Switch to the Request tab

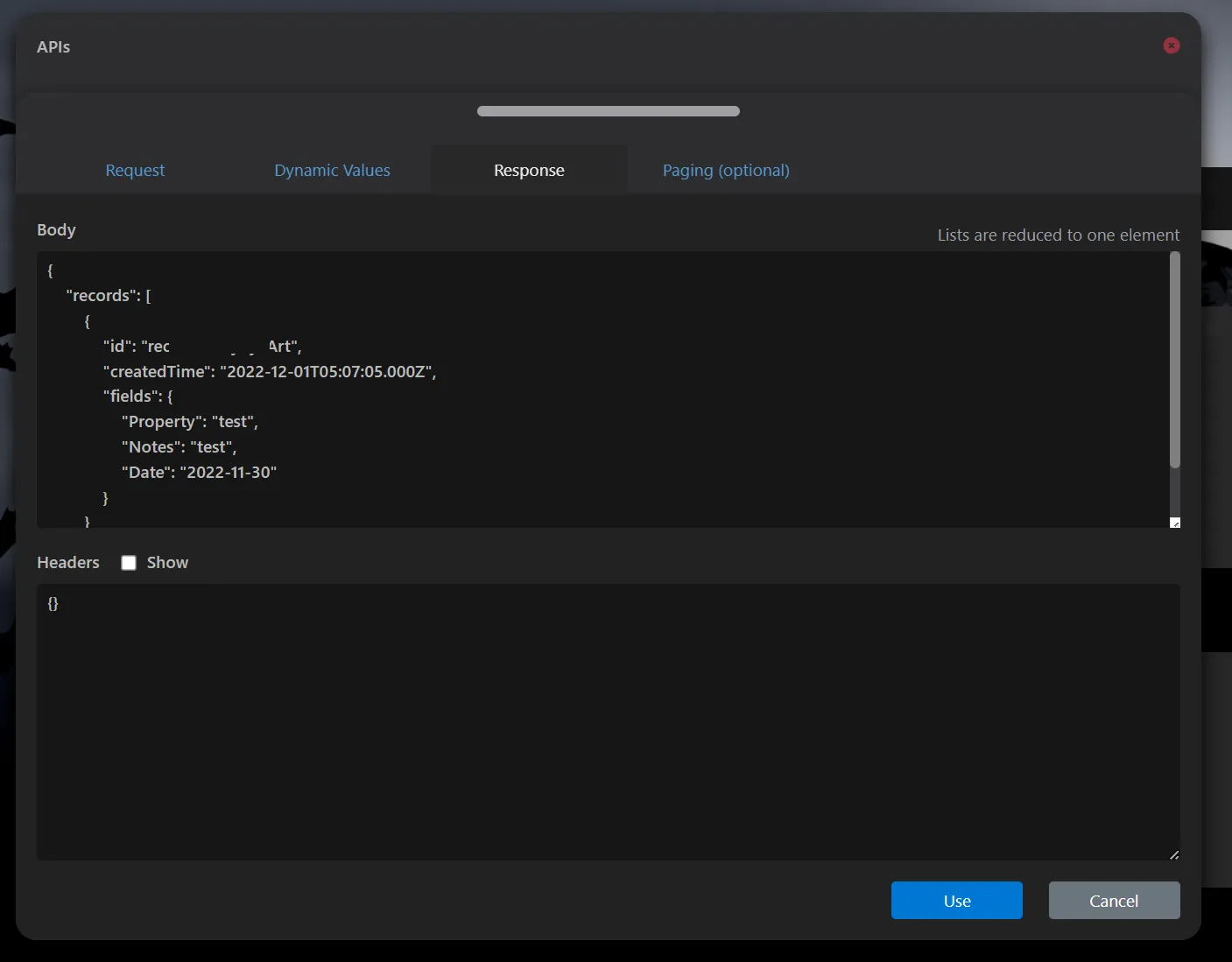click(x=135, y=170)
